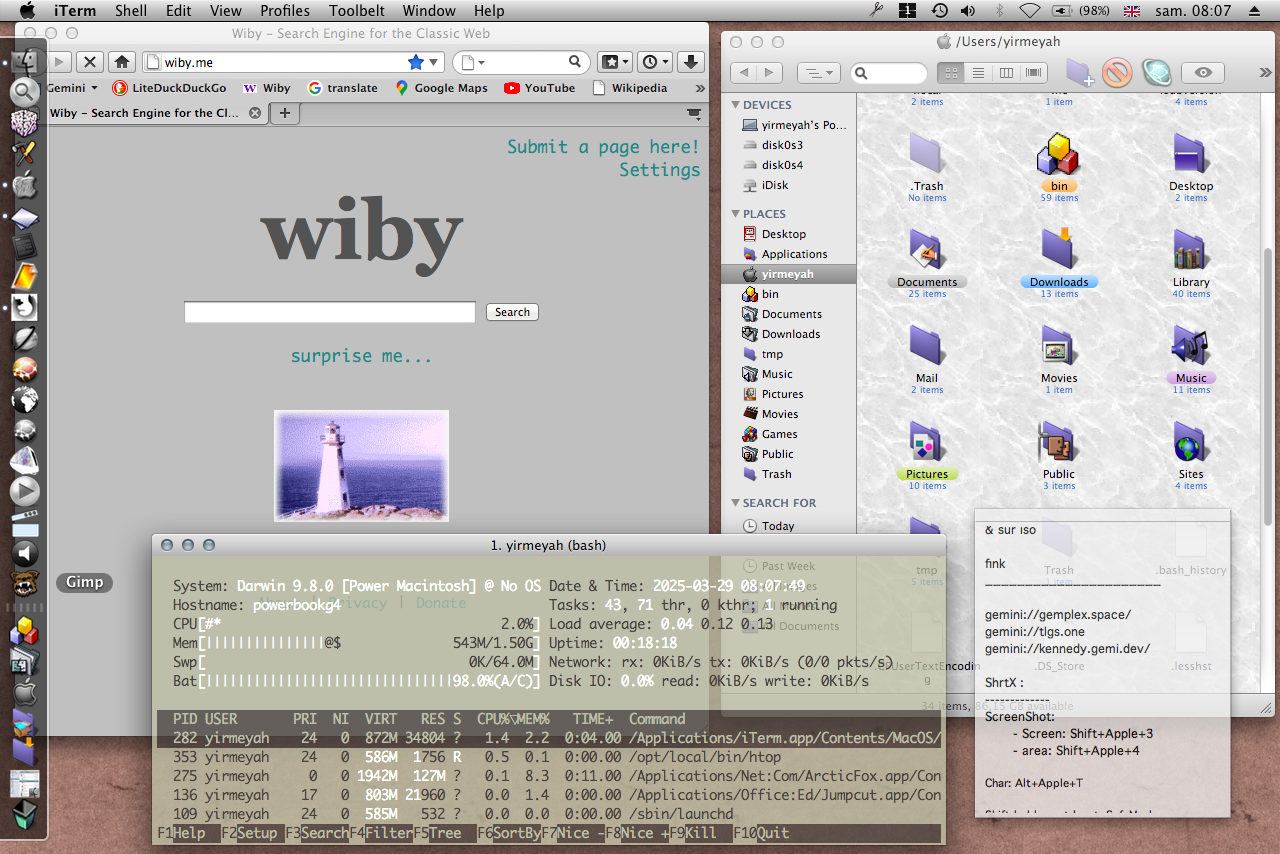Viewport: 1280px width, 854px height.
Task: Click the Quick Look eye button in Finder
Action: click(1203, 73)
